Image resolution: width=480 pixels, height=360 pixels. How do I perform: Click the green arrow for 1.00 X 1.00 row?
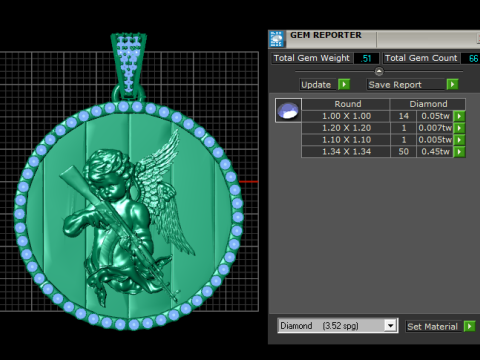coord(459,116)
